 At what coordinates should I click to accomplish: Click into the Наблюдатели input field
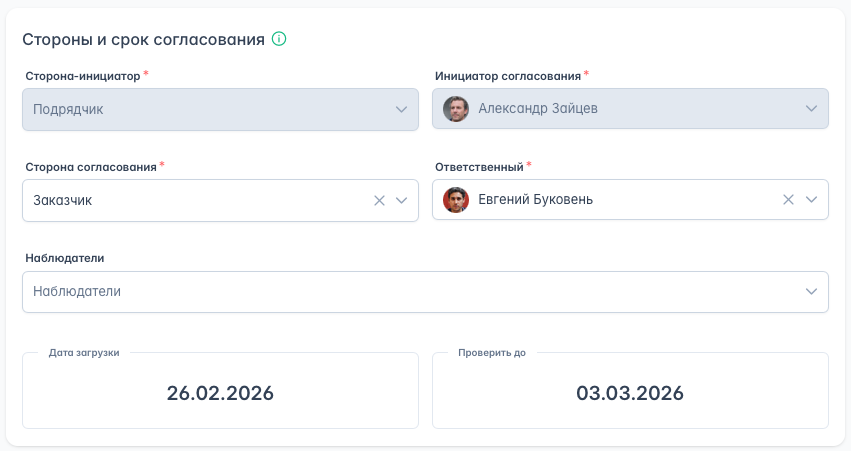[x=400, y=292]
